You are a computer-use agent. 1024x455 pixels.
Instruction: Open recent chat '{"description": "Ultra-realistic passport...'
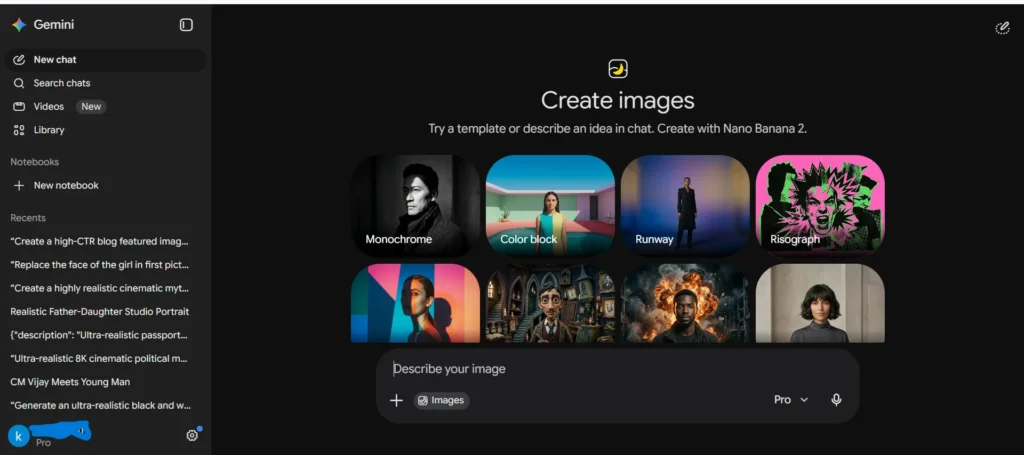click(x=100, y=336)
